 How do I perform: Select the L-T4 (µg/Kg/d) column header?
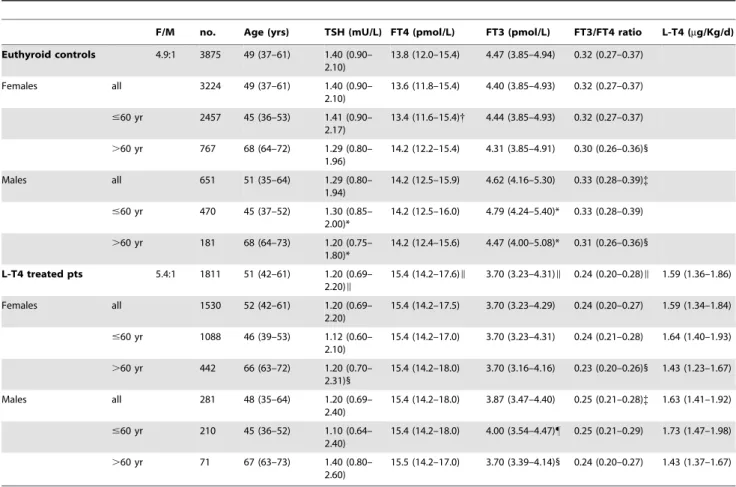tap(698, 32)
